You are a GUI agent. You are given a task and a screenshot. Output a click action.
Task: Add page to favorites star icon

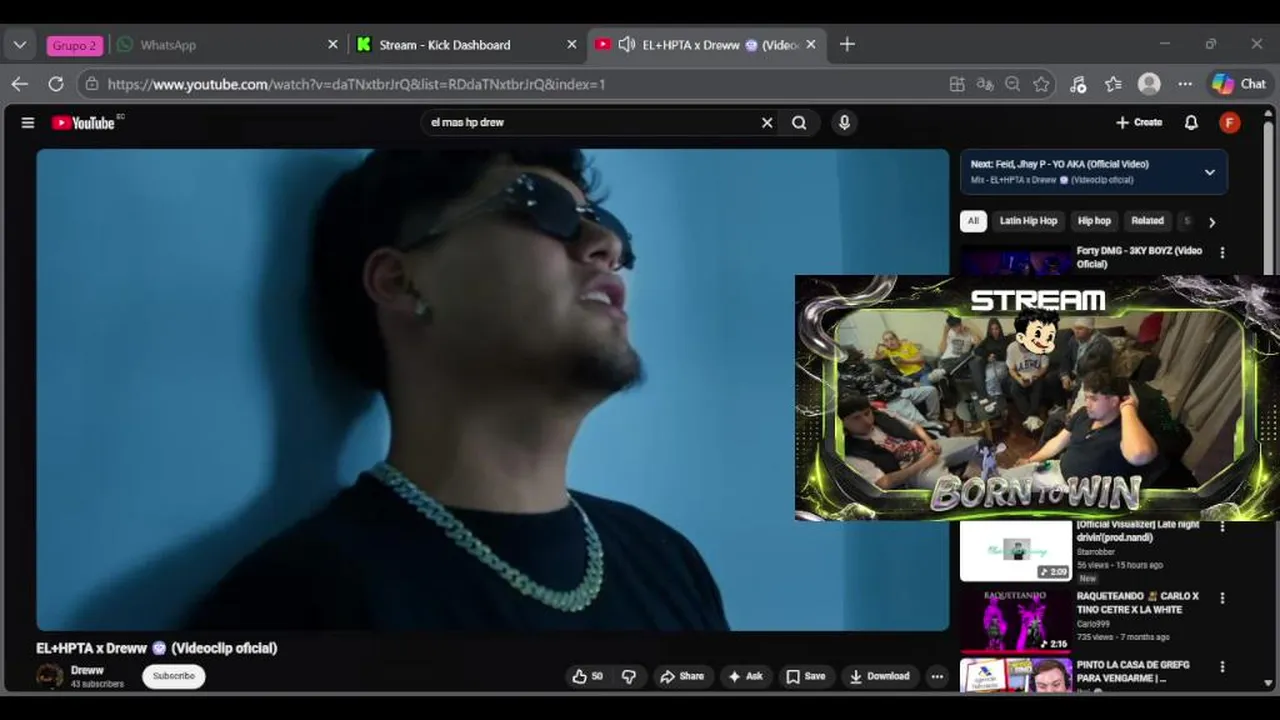(x=1041, y=84)
